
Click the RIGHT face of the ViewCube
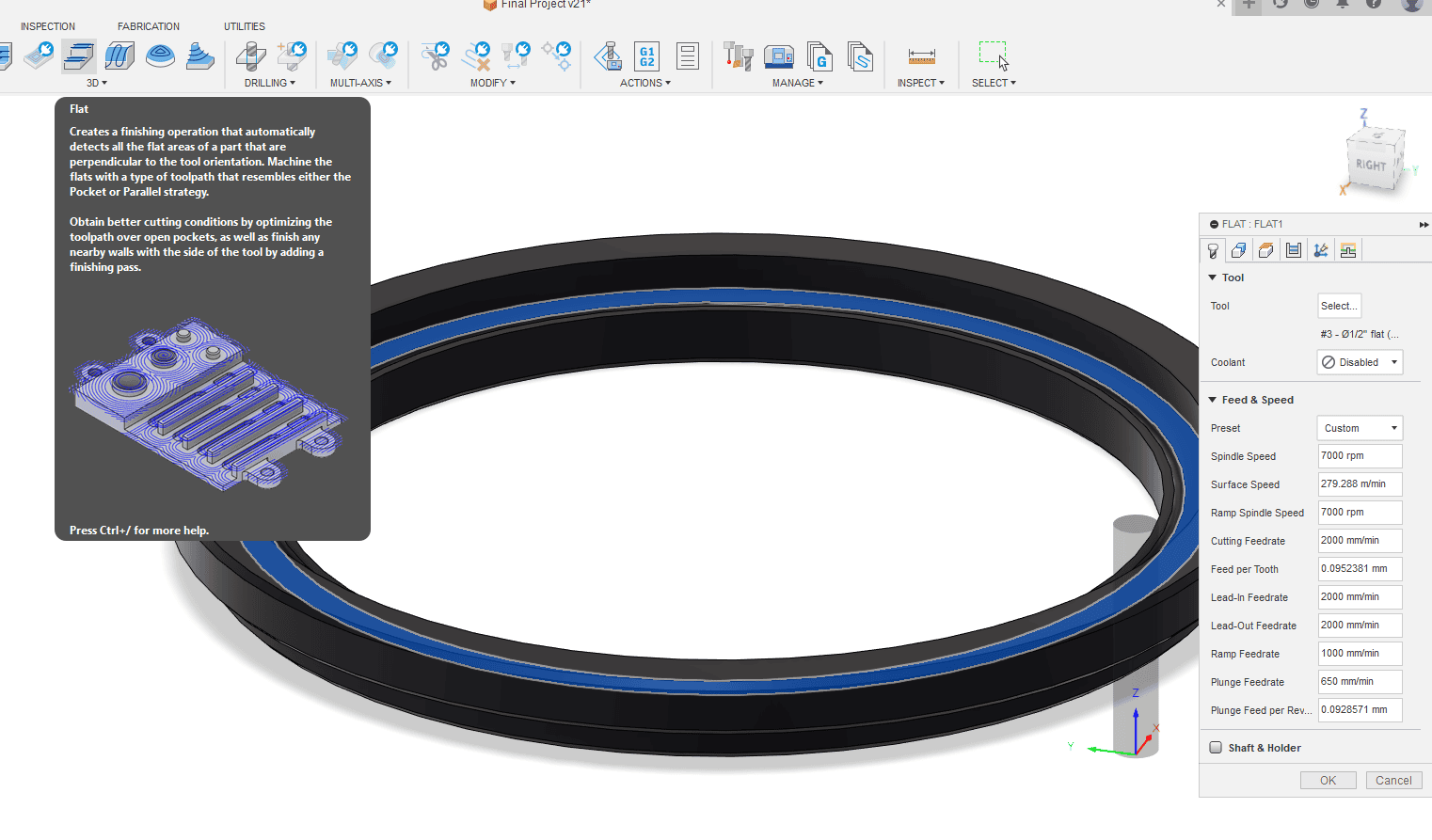click(x=1370, y=166)
